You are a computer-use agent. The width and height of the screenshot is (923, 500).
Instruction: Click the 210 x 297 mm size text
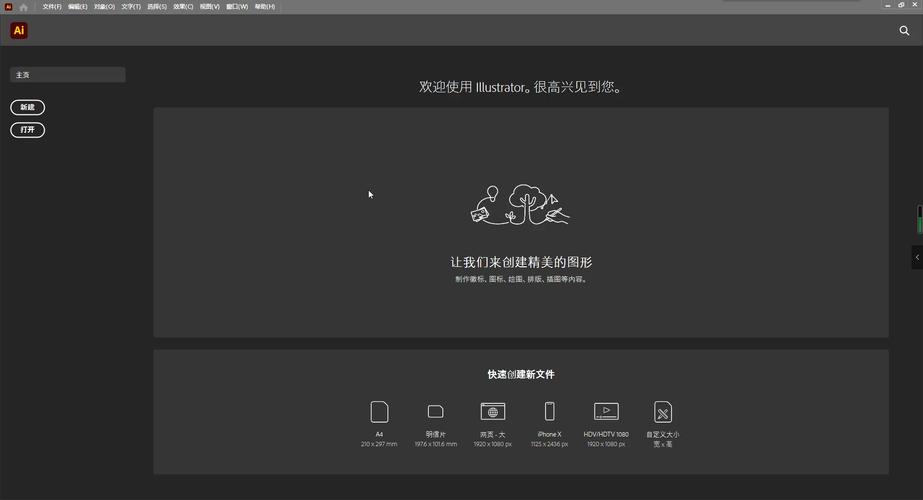click(379, 444)
